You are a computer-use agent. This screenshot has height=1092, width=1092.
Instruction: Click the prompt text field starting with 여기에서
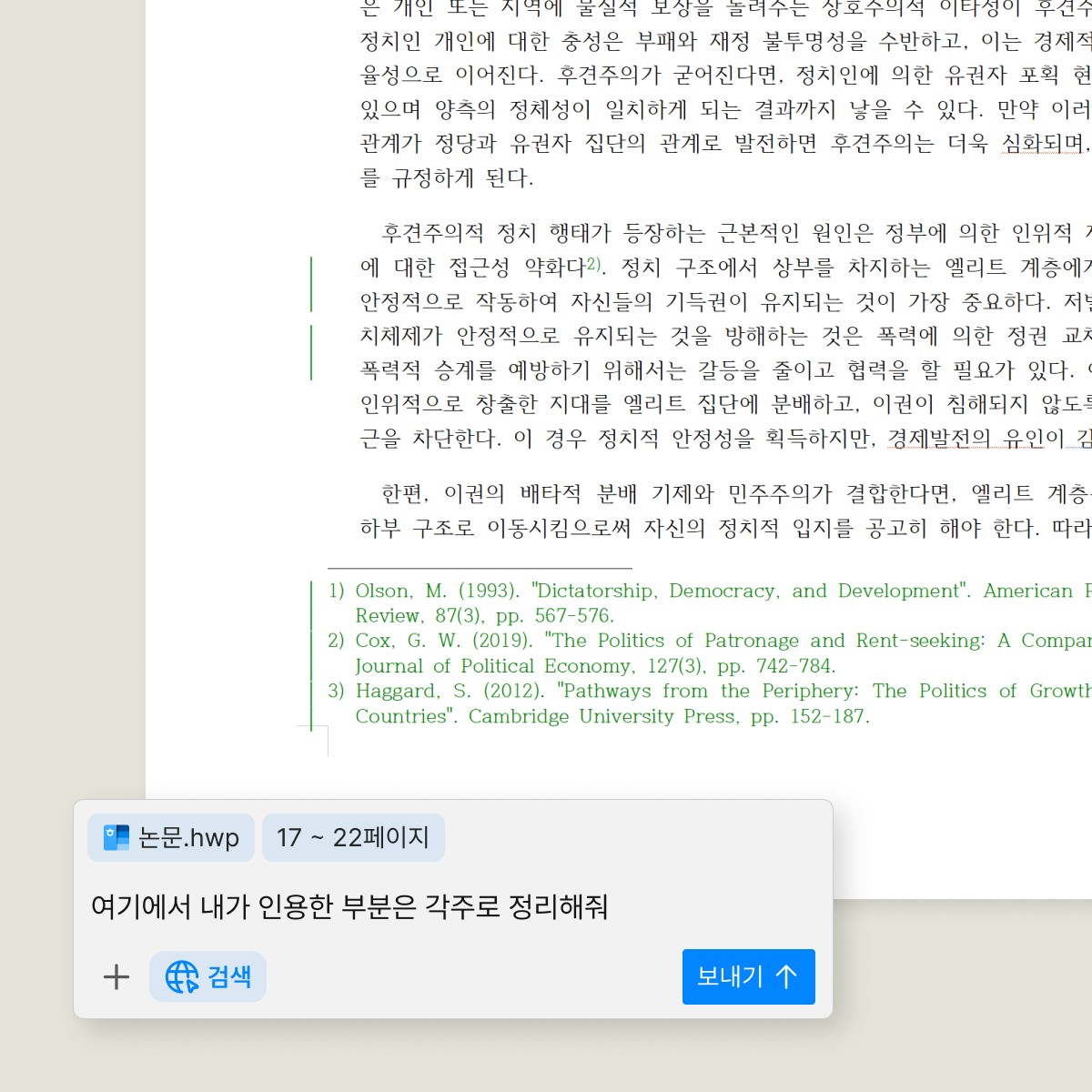[349, 906]
